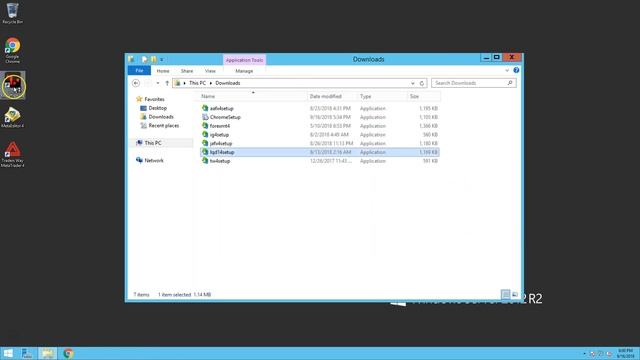The width and height of the screenshot is (640, 360).
Task: Click the tw4setup file icon
Action: pos(205,161)
